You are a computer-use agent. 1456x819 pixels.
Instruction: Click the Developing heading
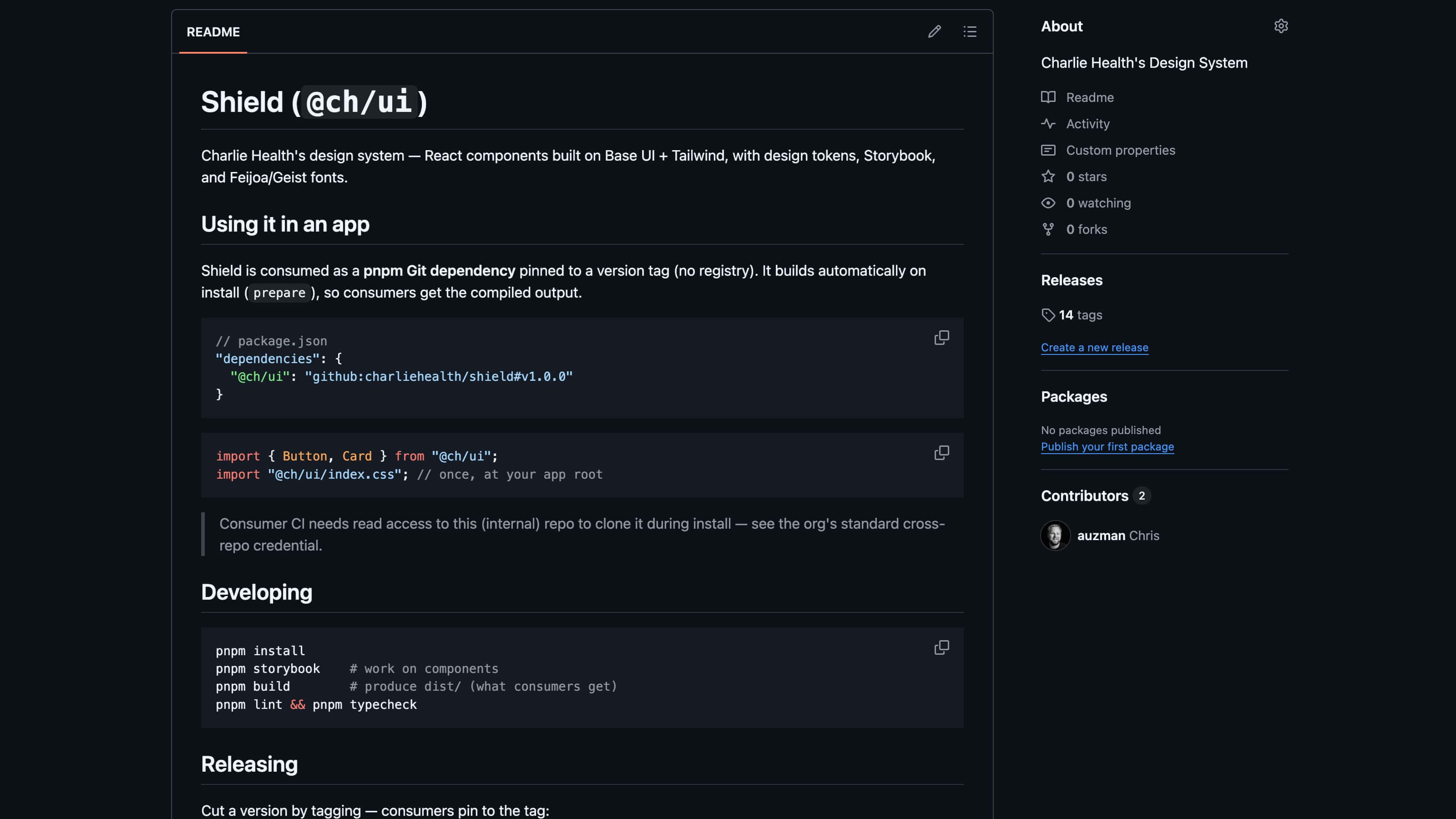[257, 592]
